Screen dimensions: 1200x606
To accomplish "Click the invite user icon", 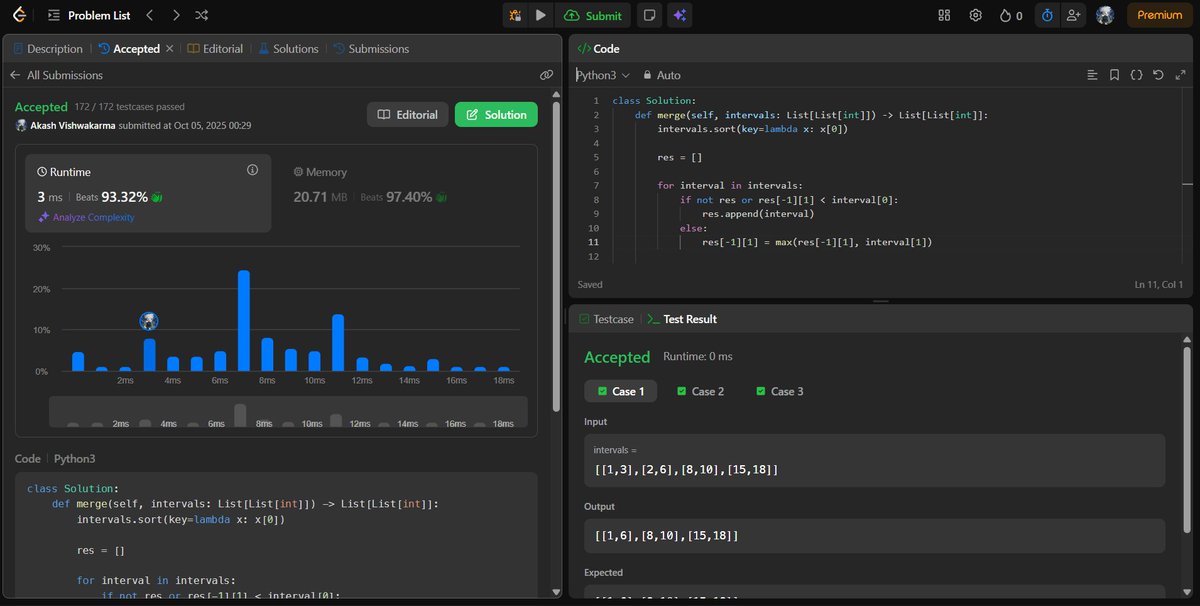I will pos(1074,15).
